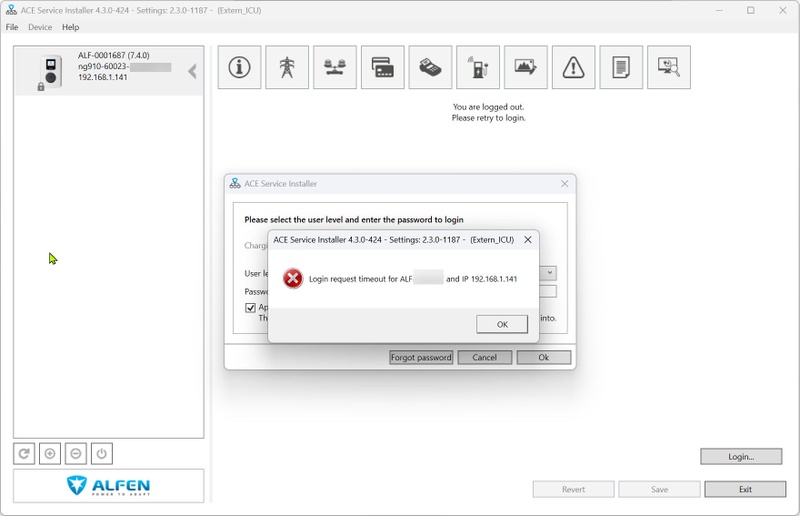800x516 pixels.
Task: Open the payment terminal icon
Action: 430,67
